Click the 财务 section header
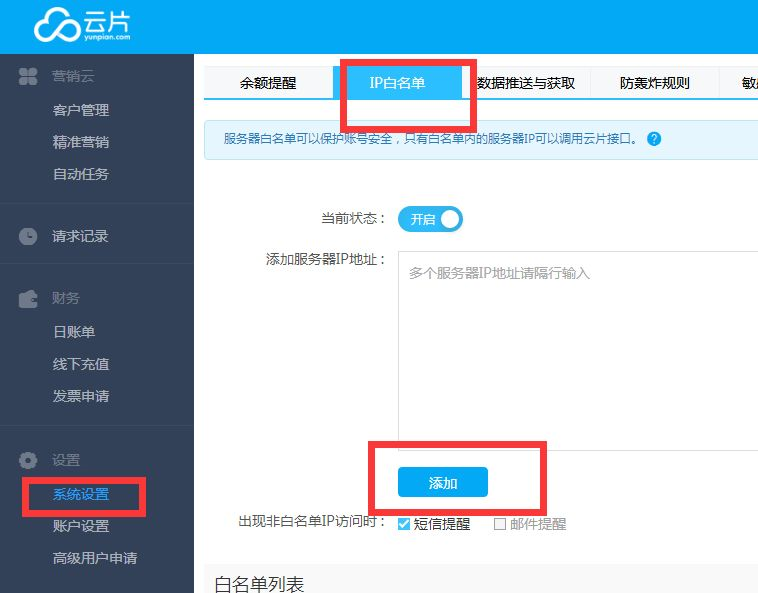 pyautogui.click(x=66, y=299)
